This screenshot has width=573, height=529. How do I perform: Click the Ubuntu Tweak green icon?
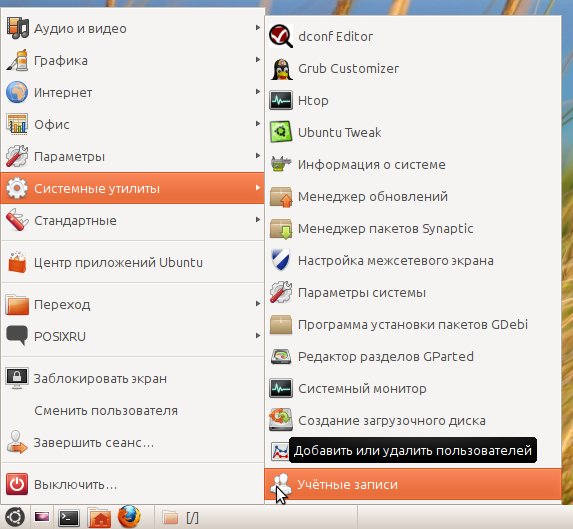pyautogui.click(x=281, y=132)
